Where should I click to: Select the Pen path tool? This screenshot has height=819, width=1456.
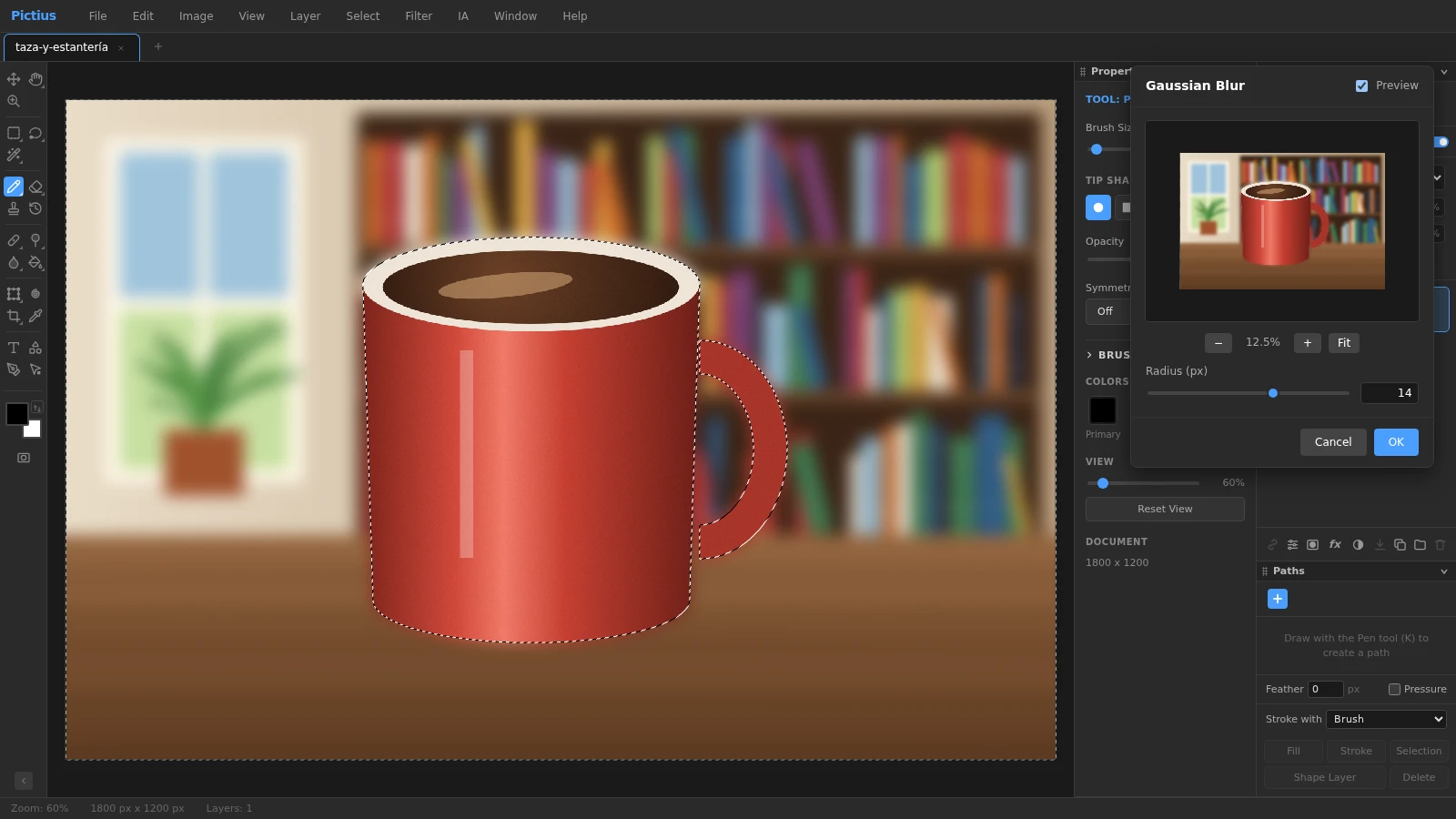pos(14,369)
